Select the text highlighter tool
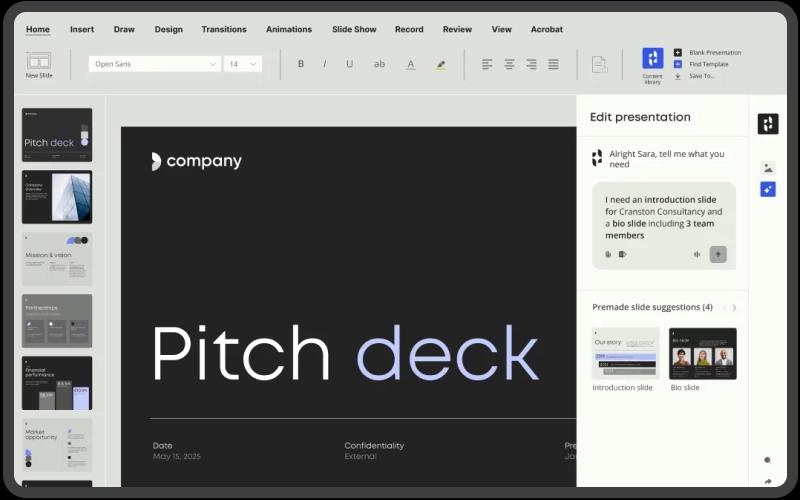The height and width of the screenshot is (500, 800). pos(441,64)
